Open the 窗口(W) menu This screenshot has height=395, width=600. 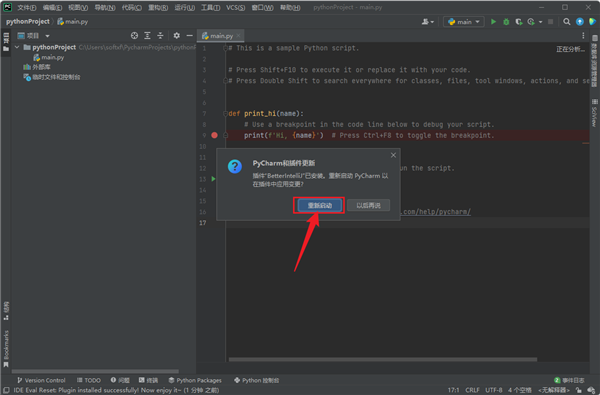pos(262,8)
